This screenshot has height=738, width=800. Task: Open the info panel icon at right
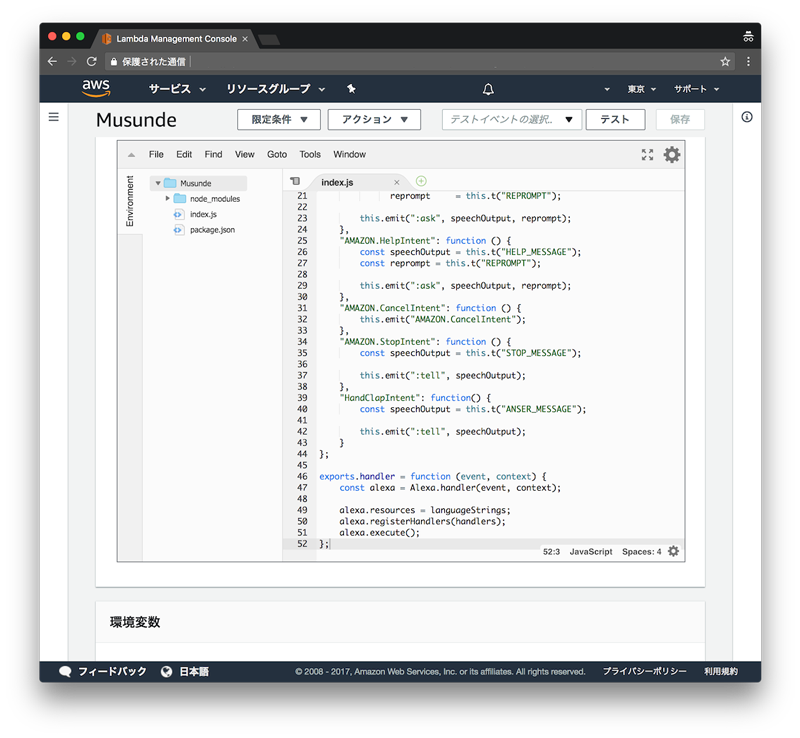point(746,117)
